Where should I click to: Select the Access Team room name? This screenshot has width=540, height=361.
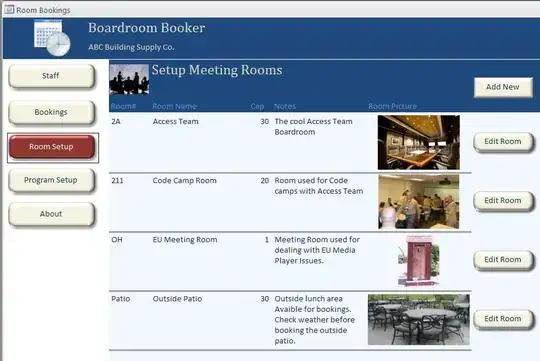point(176,121)
